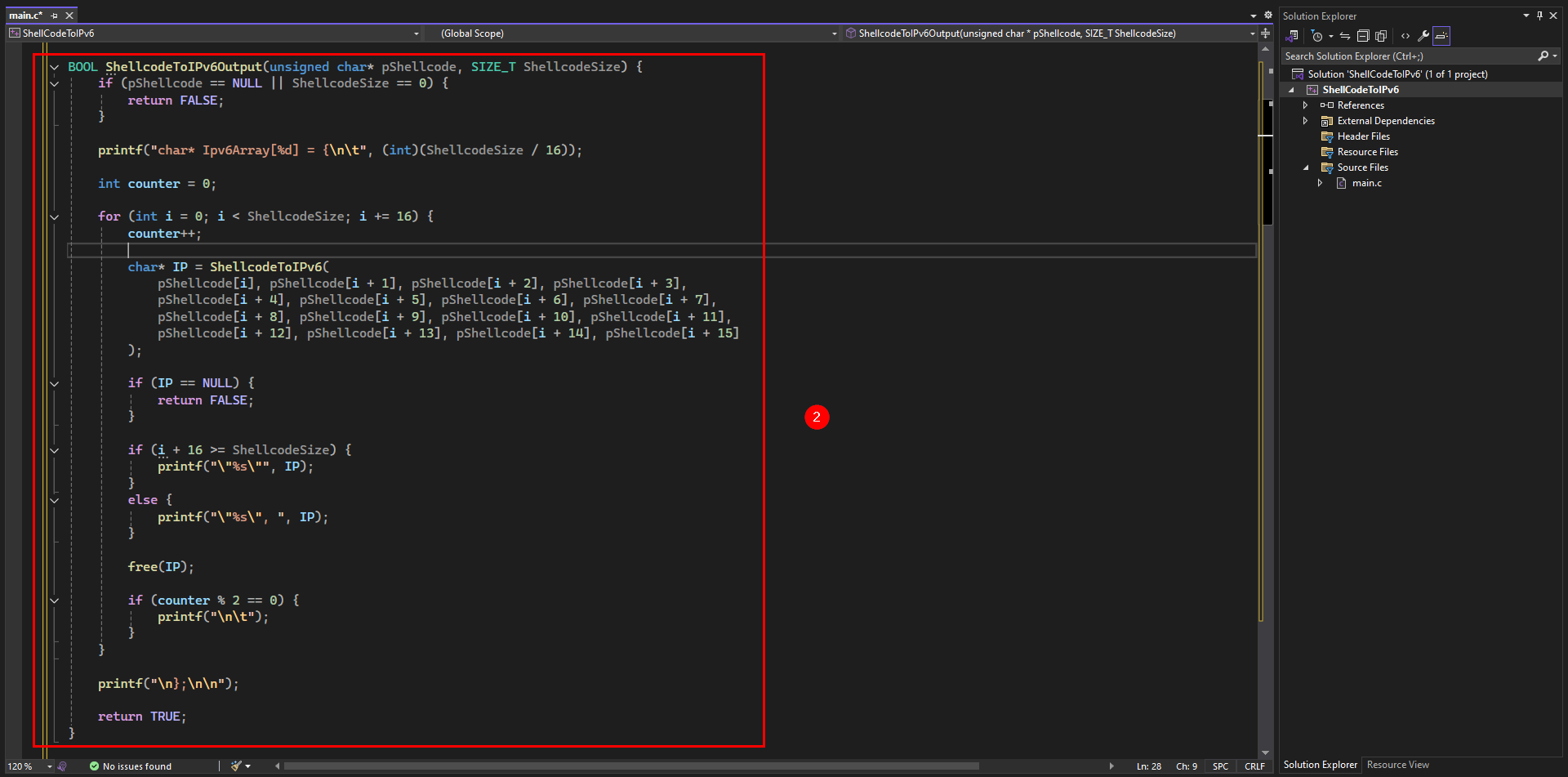
Task: Open the active files list dropdown arrow
Action: [x=1254, y=16]
